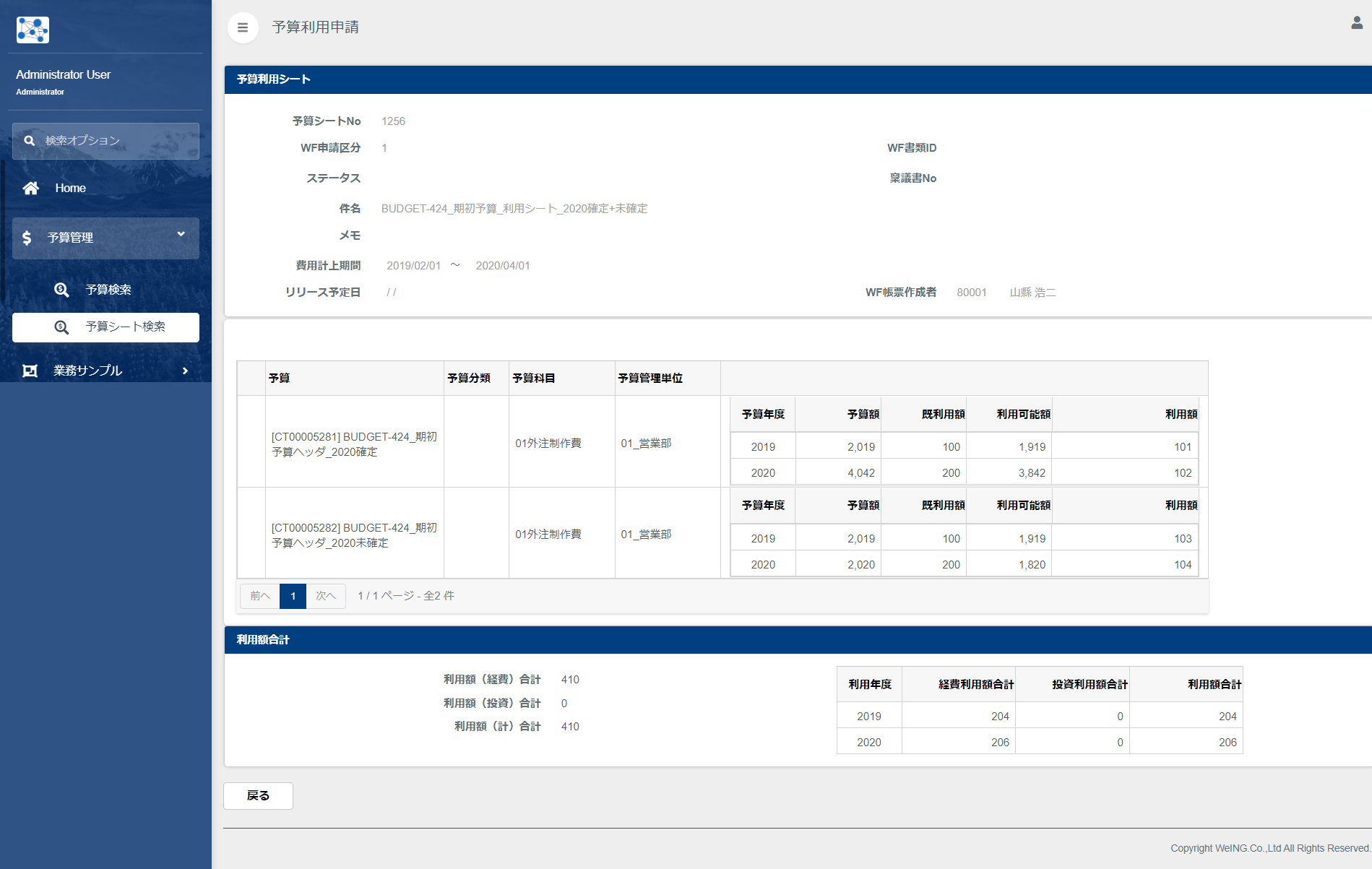Image resolution: width=1372 pixels, height=869 pixels.
Task: Click the 業務サンプル sidebar icon
Action: click(30, 371)
